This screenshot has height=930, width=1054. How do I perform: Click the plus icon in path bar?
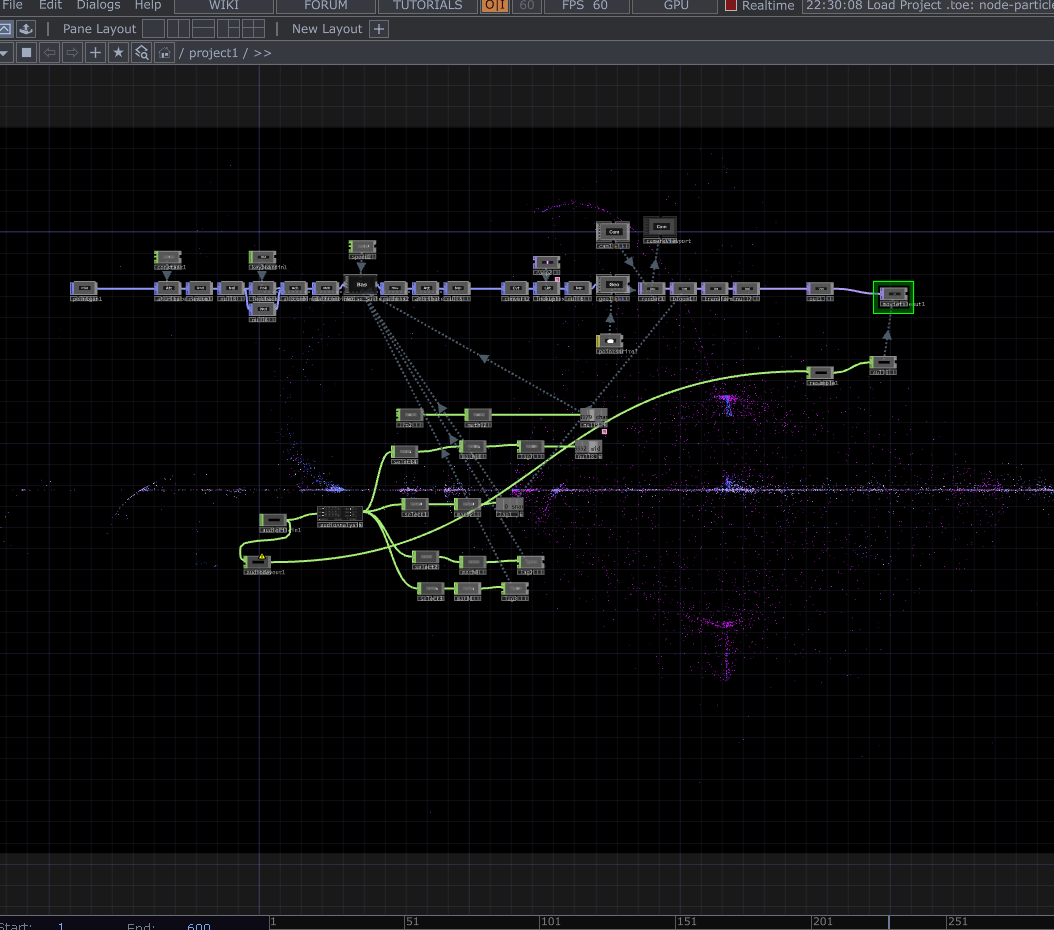pos(95,52)
